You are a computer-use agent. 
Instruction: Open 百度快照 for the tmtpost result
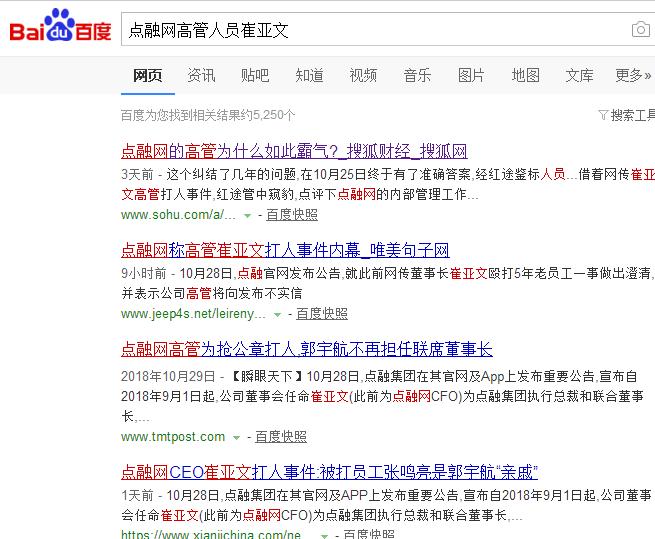[x=281, y=437]
